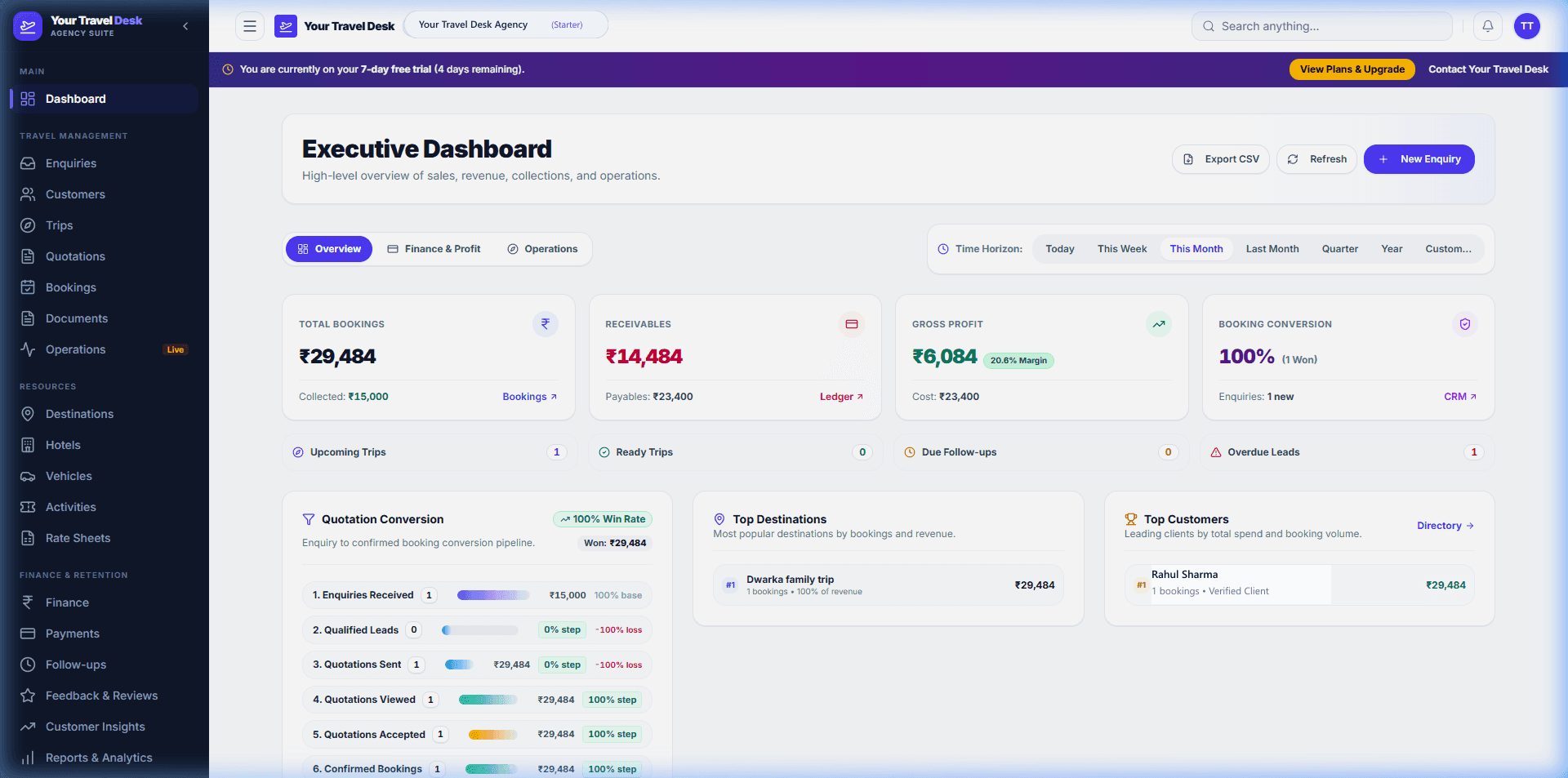The image size is (1568, 778).
Task: Open live Operations in the sidebar
Action: point(105,349)
